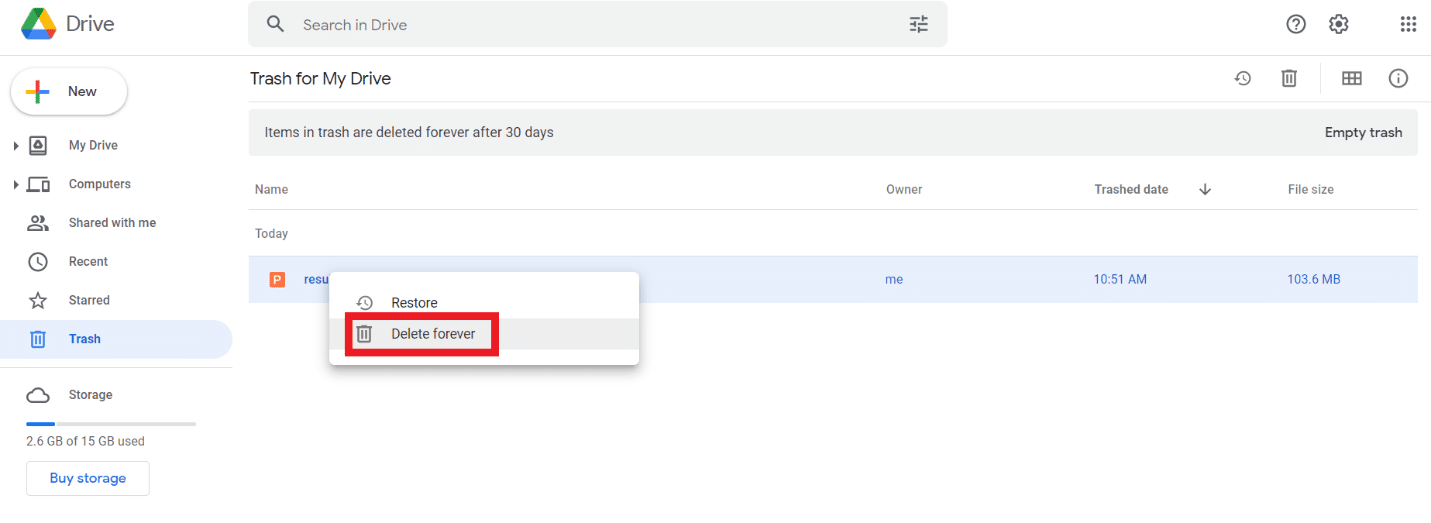Click the Storage cloud icon
1431x523 pixels.
point(38,395)
